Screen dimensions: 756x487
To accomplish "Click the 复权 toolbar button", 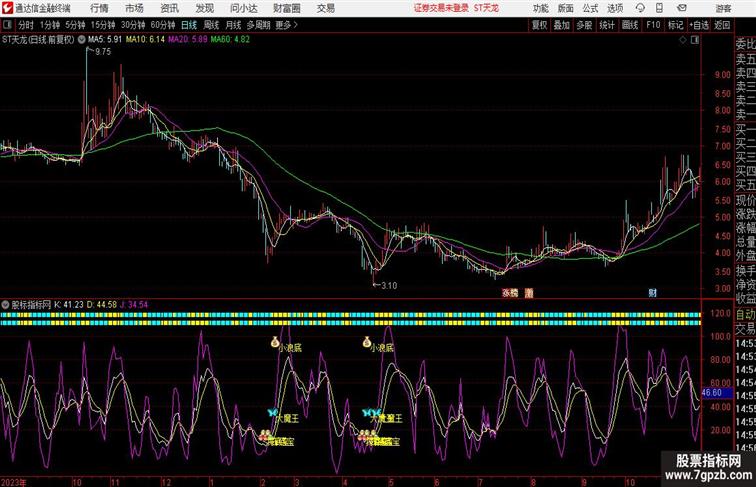I will coord(540,25).
